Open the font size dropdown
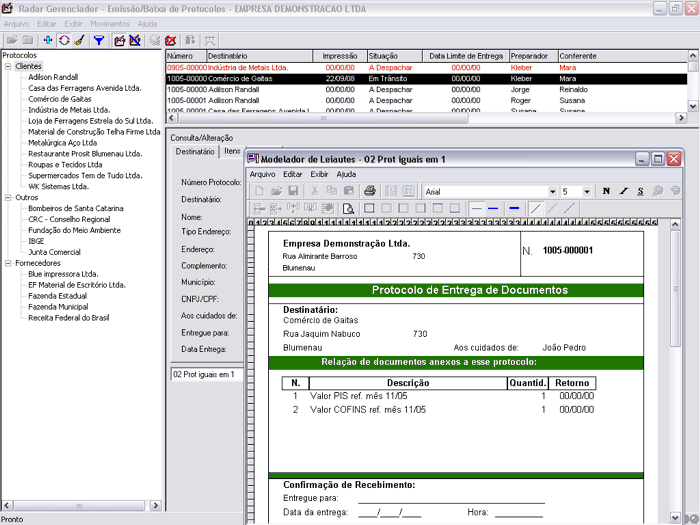The image size is (700, 525). (x=589, y=191)
